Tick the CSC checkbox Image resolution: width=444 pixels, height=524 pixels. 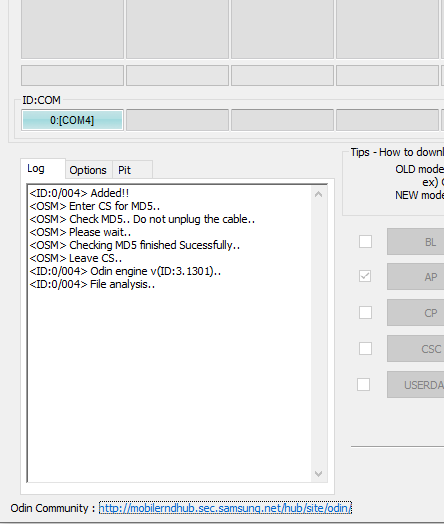pos(365,349)
